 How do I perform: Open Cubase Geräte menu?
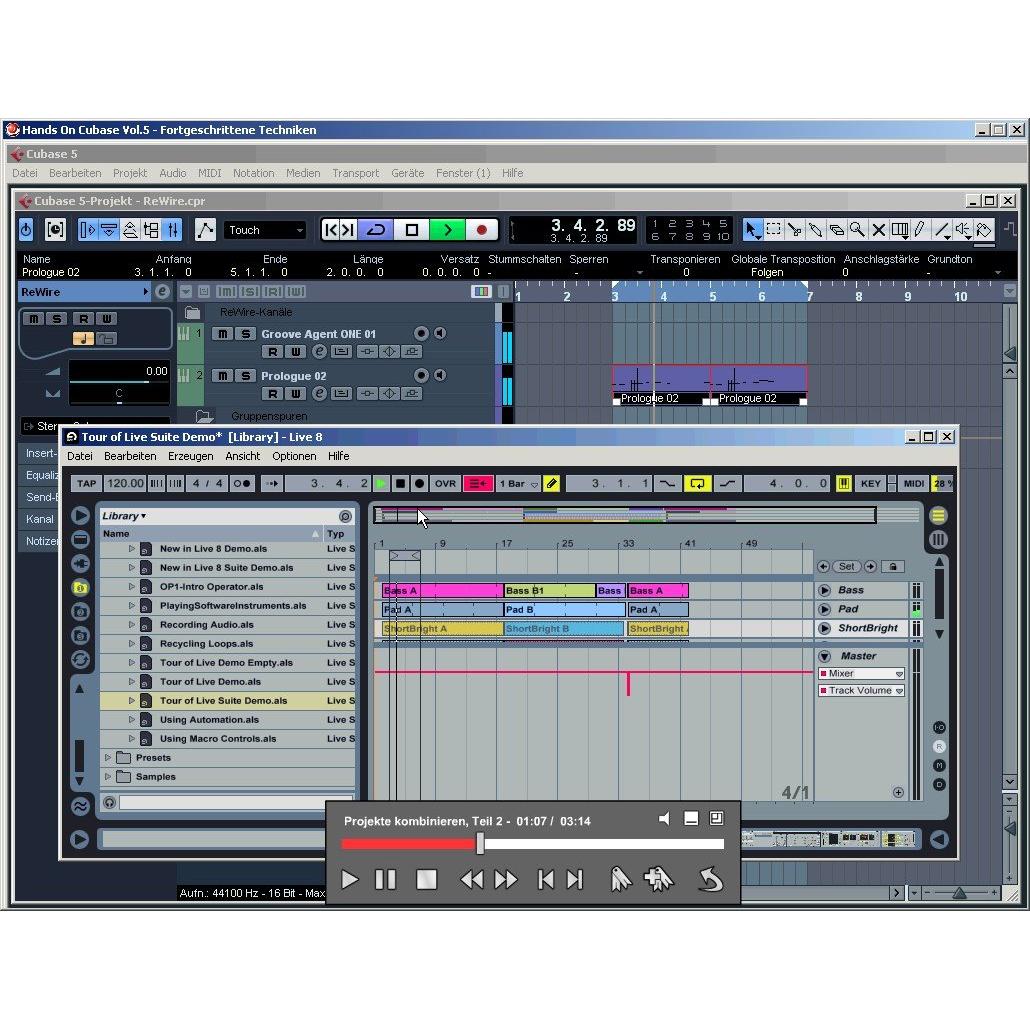(407, 173)
